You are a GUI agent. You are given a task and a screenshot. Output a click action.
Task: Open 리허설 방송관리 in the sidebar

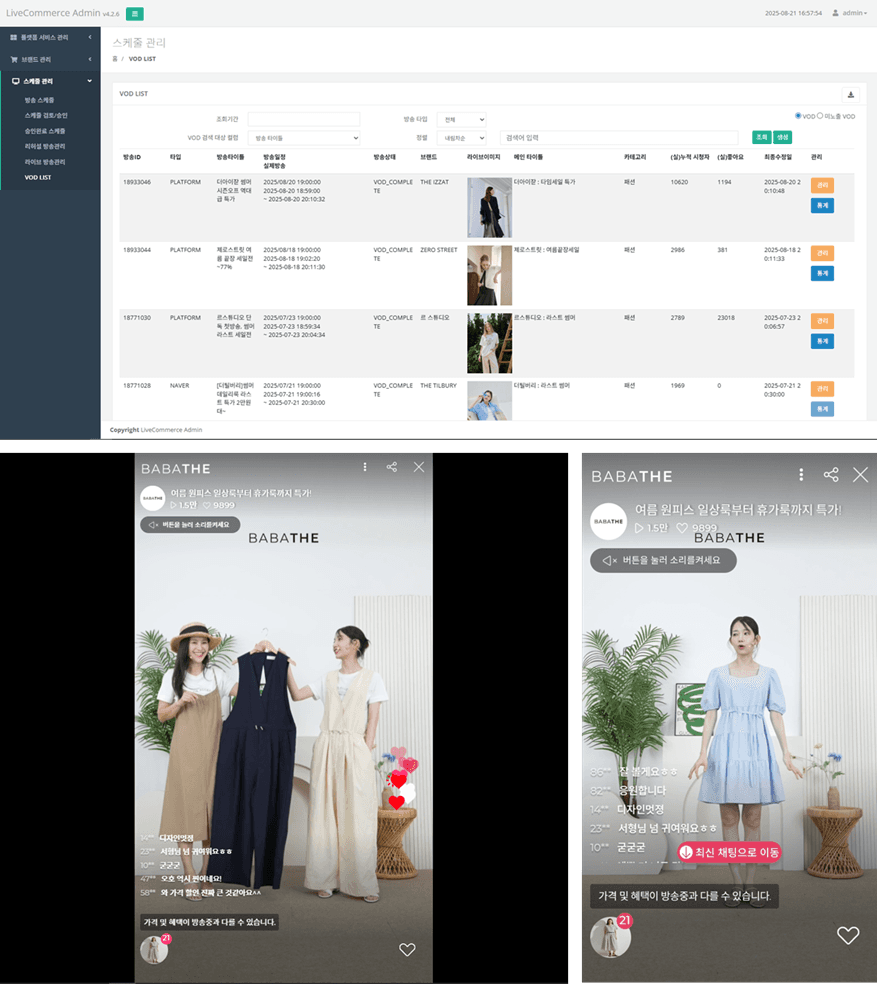pyautogui.click(x=45, y=146)
